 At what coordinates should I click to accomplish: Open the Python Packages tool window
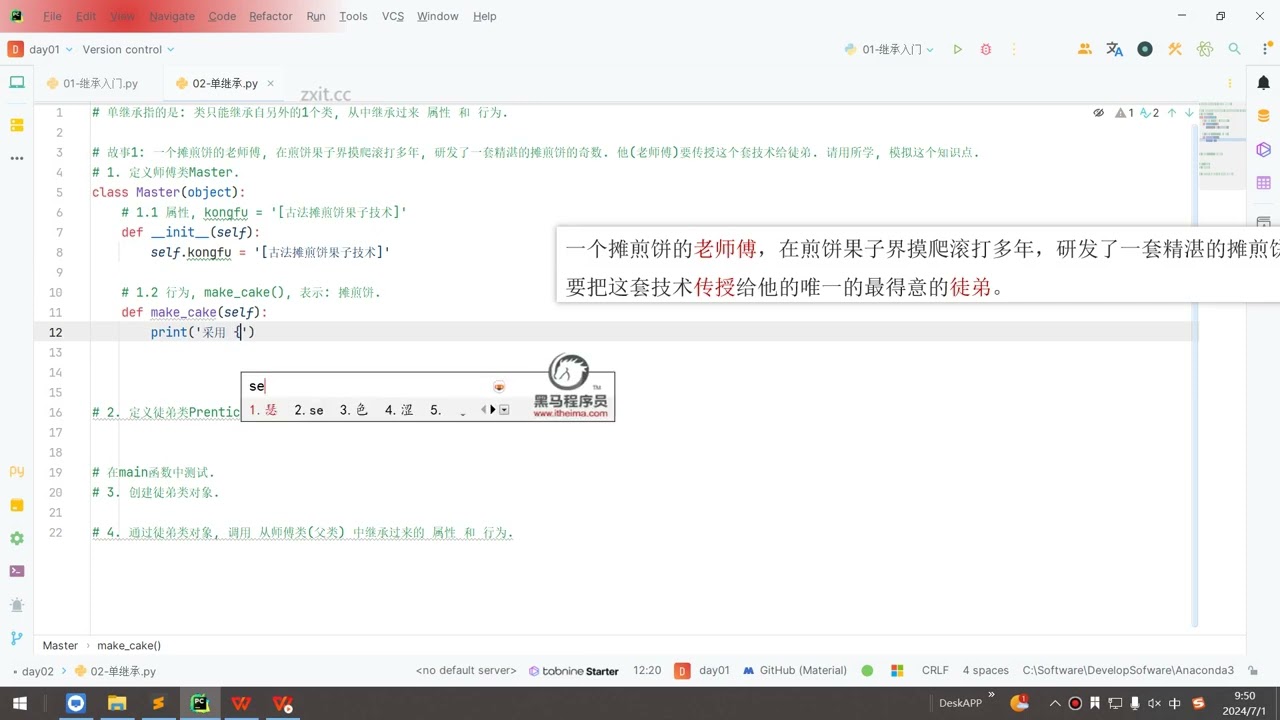16,505
